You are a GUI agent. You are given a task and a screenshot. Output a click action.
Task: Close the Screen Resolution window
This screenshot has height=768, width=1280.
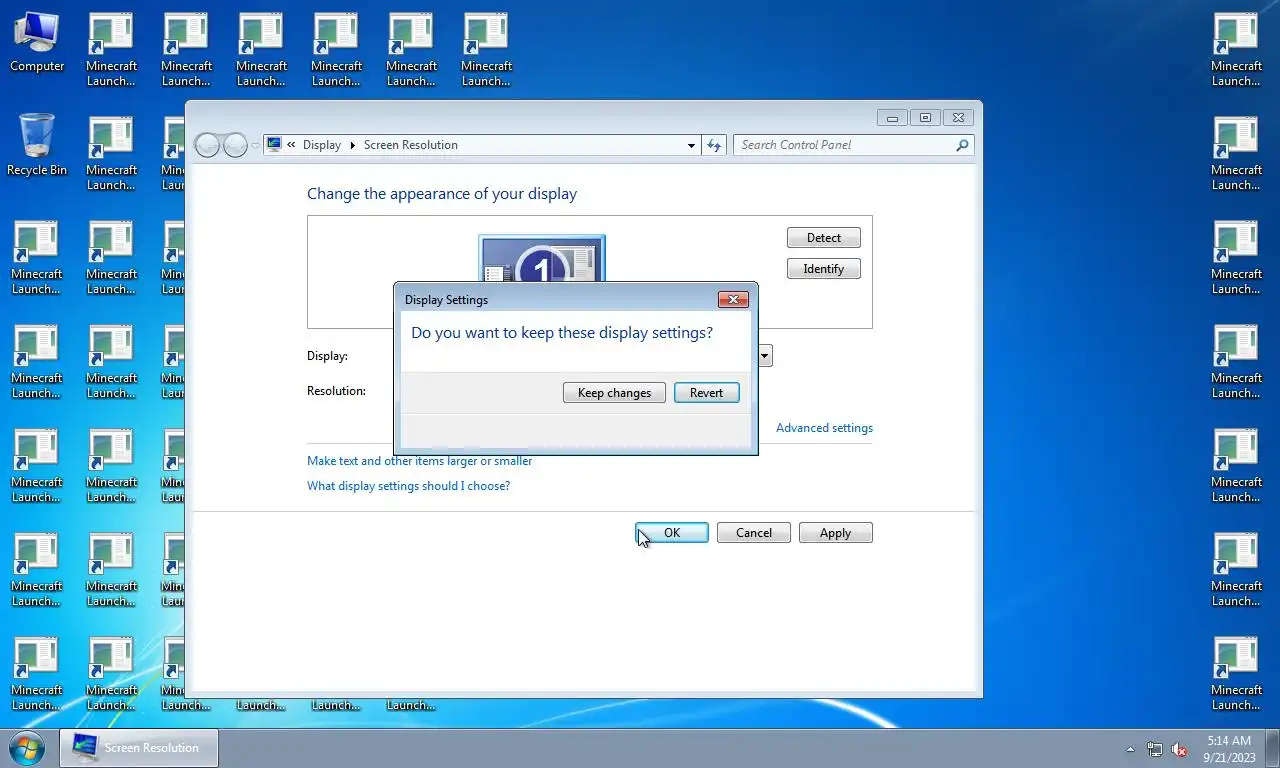point(958,117)
